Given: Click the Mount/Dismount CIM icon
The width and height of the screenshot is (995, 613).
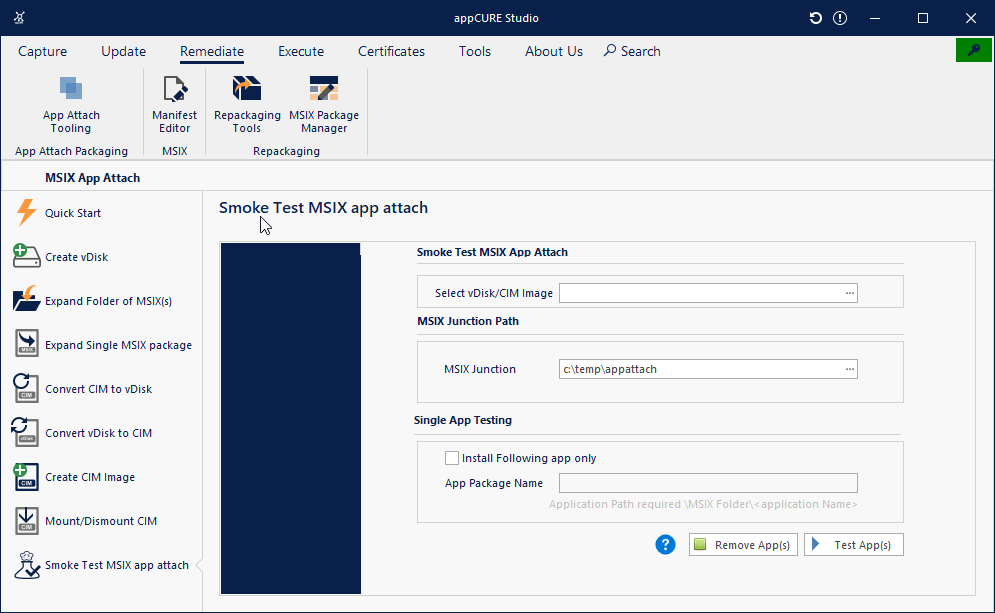Looking at the screenshot, I should (x=26, y=520).
